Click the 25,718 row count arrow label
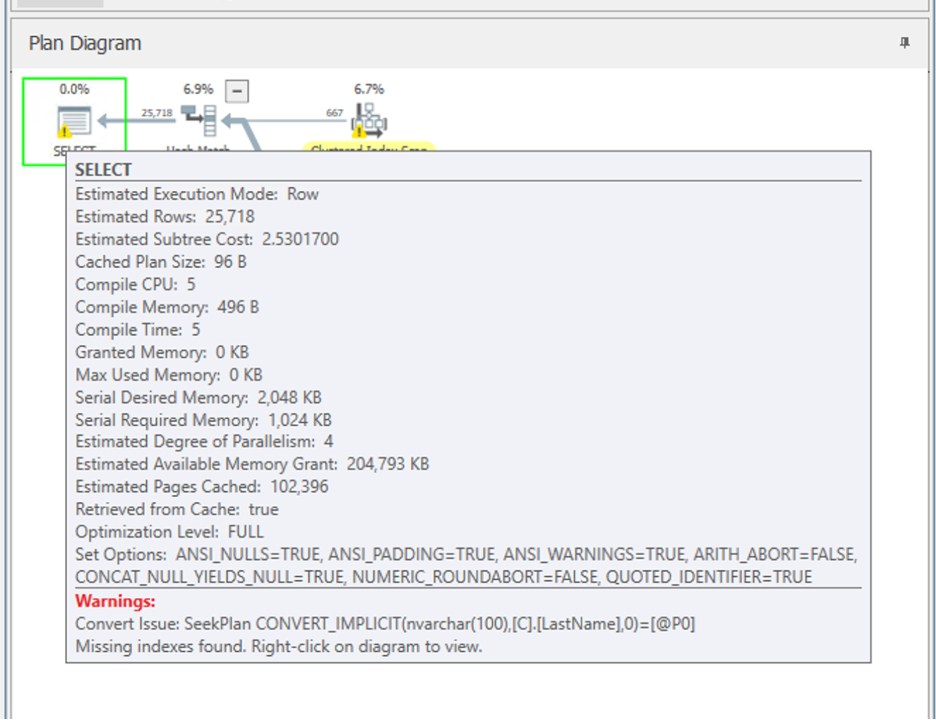 (x=157, y=113)
